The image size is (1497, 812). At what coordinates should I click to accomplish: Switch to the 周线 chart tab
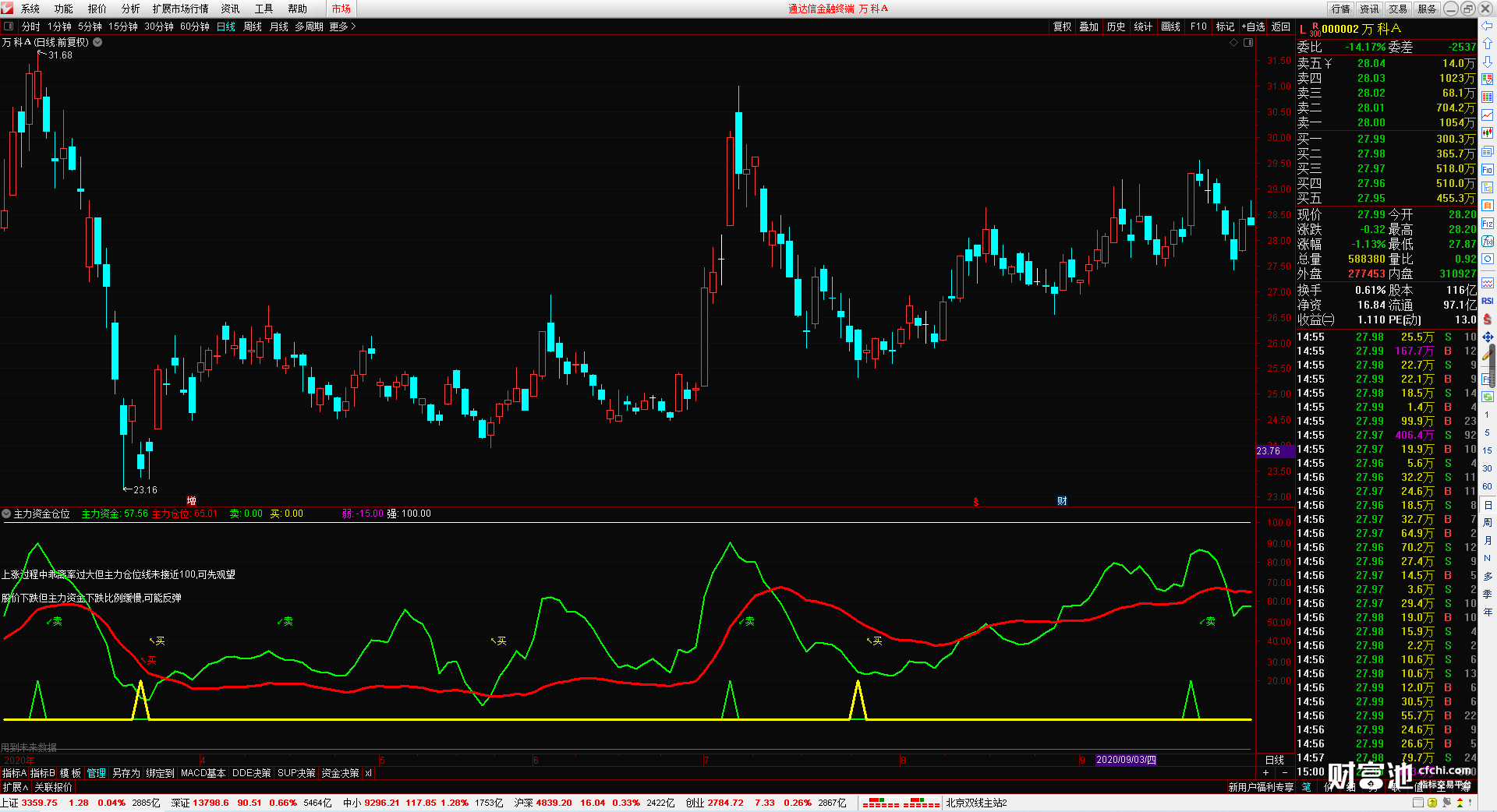(253, 26)
